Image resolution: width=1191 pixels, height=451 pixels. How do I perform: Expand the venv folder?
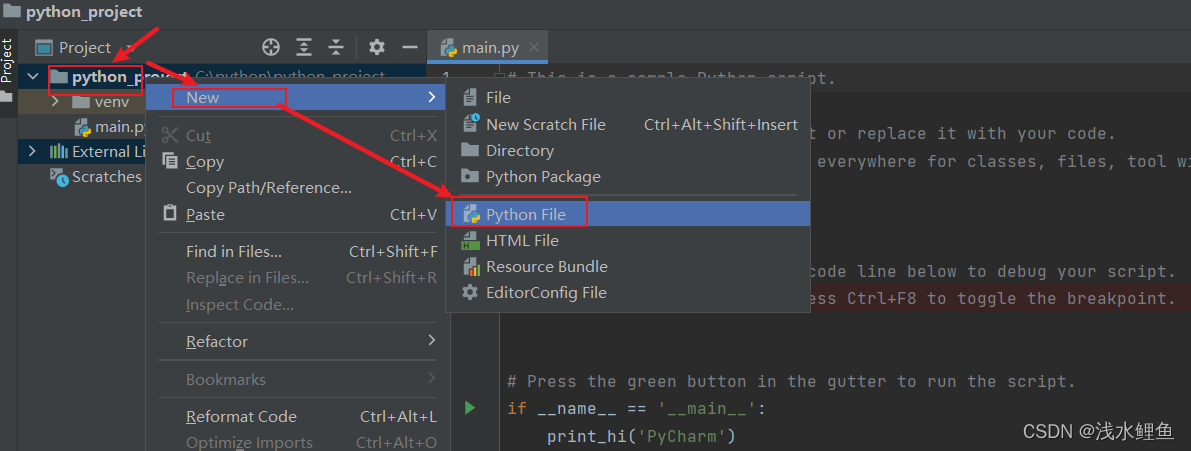click(55, 102)
